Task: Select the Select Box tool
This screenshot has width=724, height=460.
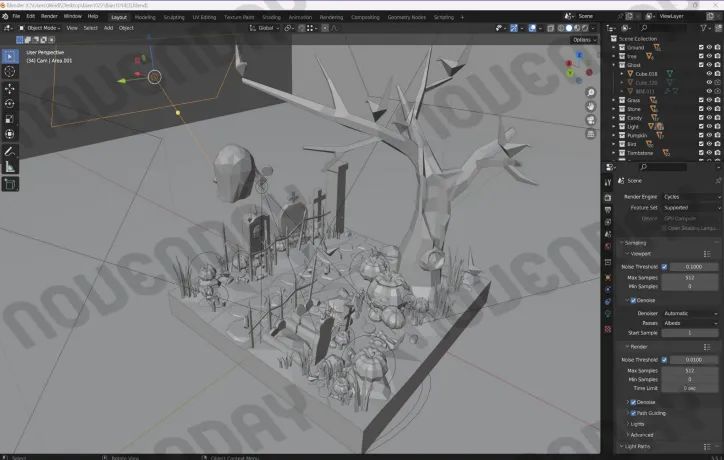Action: [x=10, y=56]
